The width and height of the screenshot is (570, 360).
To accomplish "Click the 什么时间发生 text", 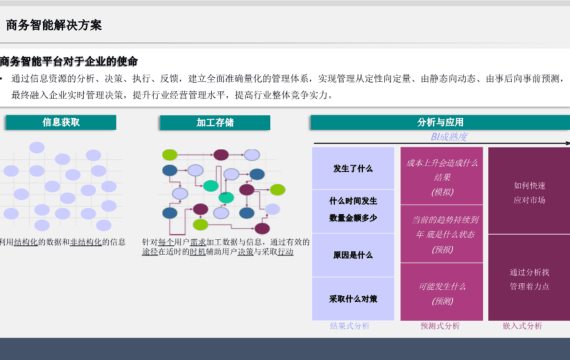I will (x=353, y=201).
